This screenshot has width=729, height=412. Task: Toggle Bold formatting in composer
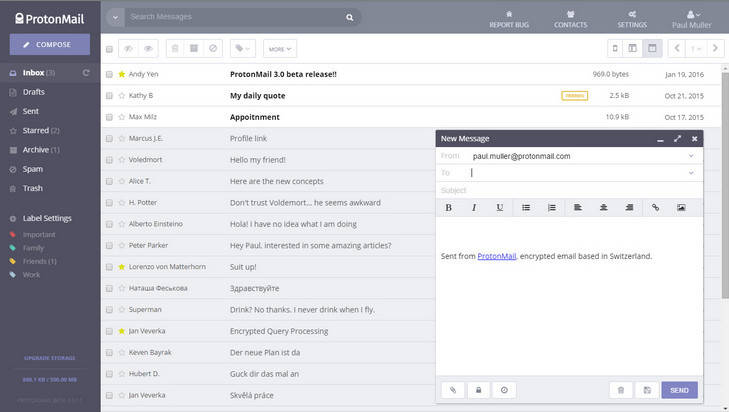tap(449, 207)
